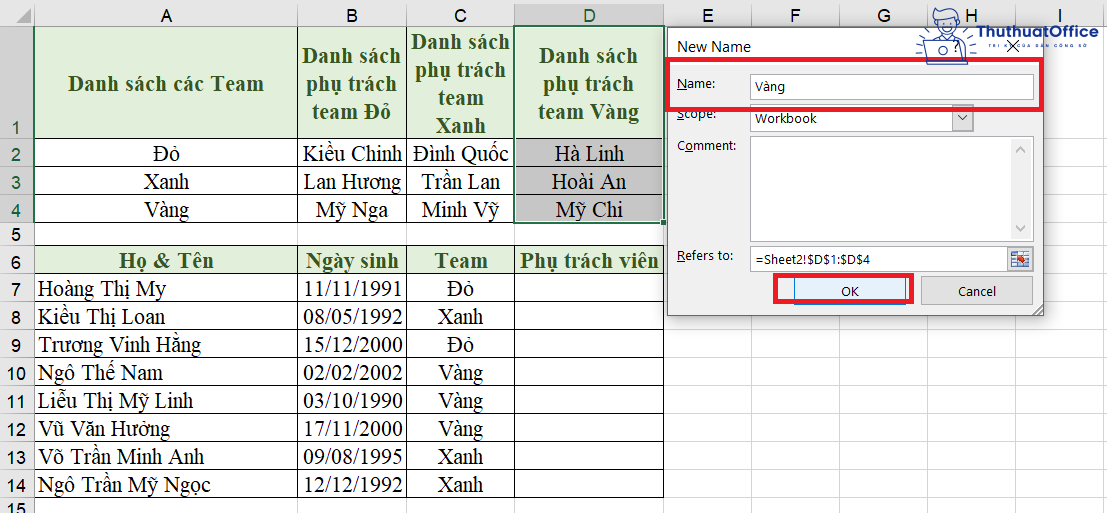Select cell 'Mỹ Nga'

(x=352, y=210)
